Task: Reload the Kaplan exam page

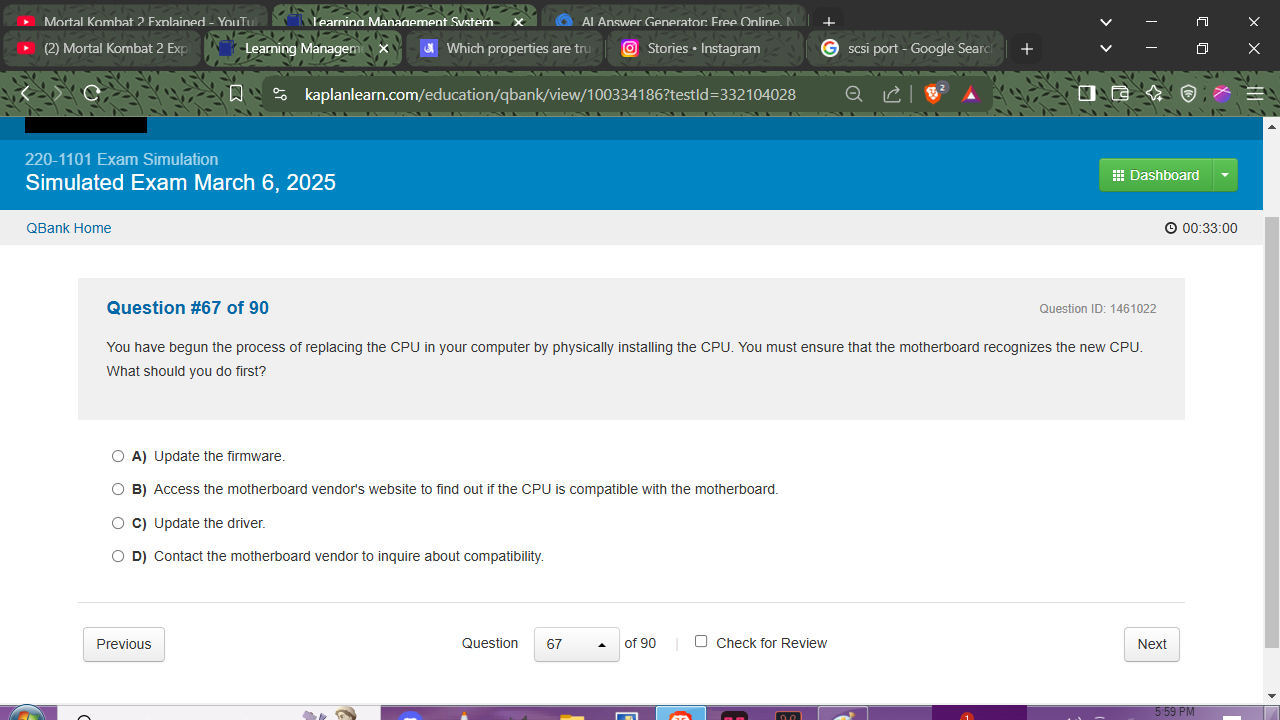Action: coord(92,94)
